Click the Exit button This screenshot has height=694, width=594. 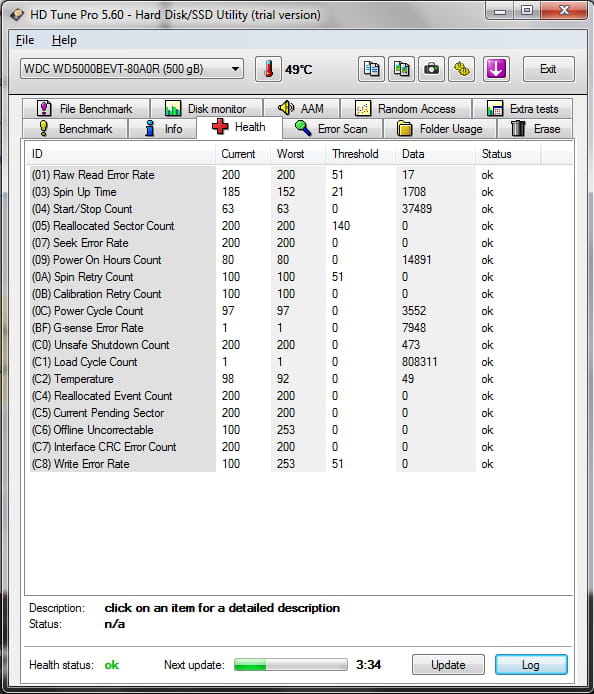[x=548, y=69]
